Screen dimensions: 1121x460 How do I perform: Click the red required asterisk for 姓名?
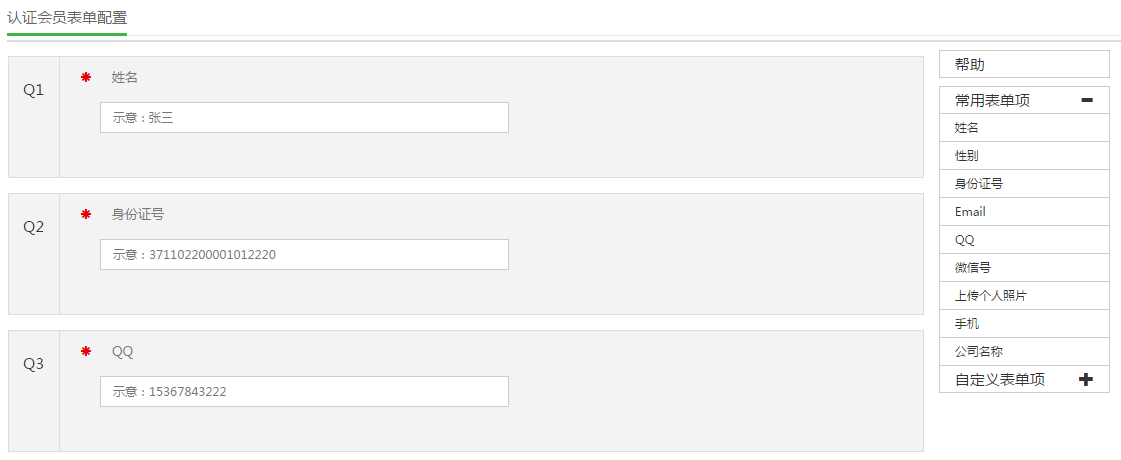(x=86, y=77)
